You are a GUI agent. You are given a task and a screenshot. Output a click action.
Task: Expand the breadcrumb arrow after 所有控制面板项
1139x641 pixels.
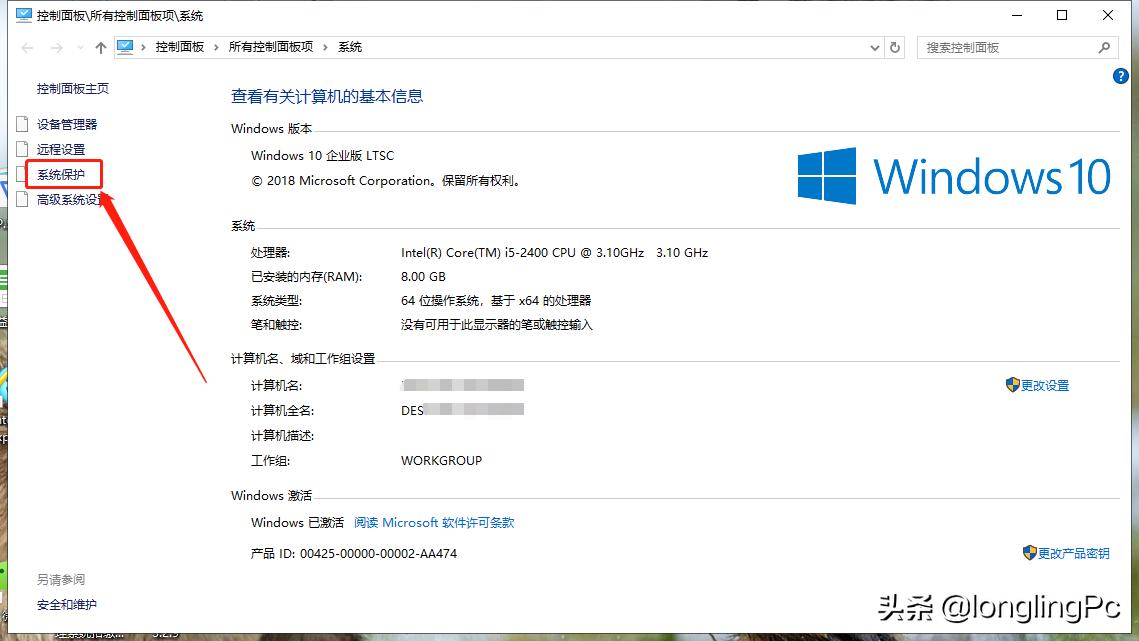tap(326, 46)
